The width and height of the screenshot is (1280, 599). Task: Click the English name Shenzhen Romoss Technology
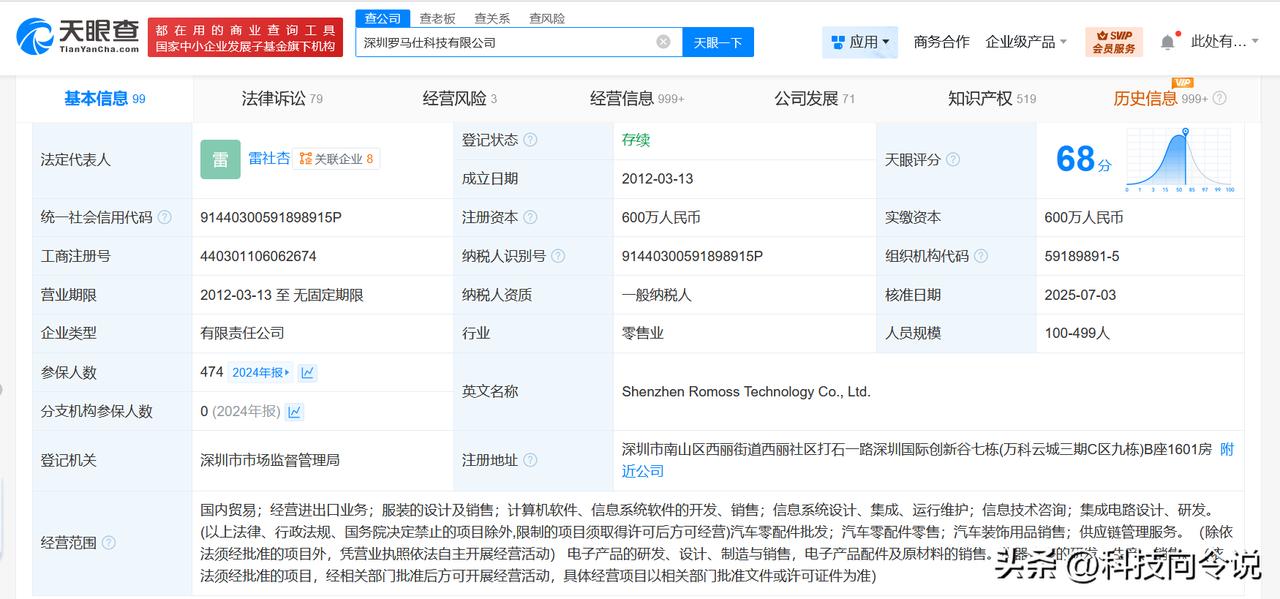(746, 392)
